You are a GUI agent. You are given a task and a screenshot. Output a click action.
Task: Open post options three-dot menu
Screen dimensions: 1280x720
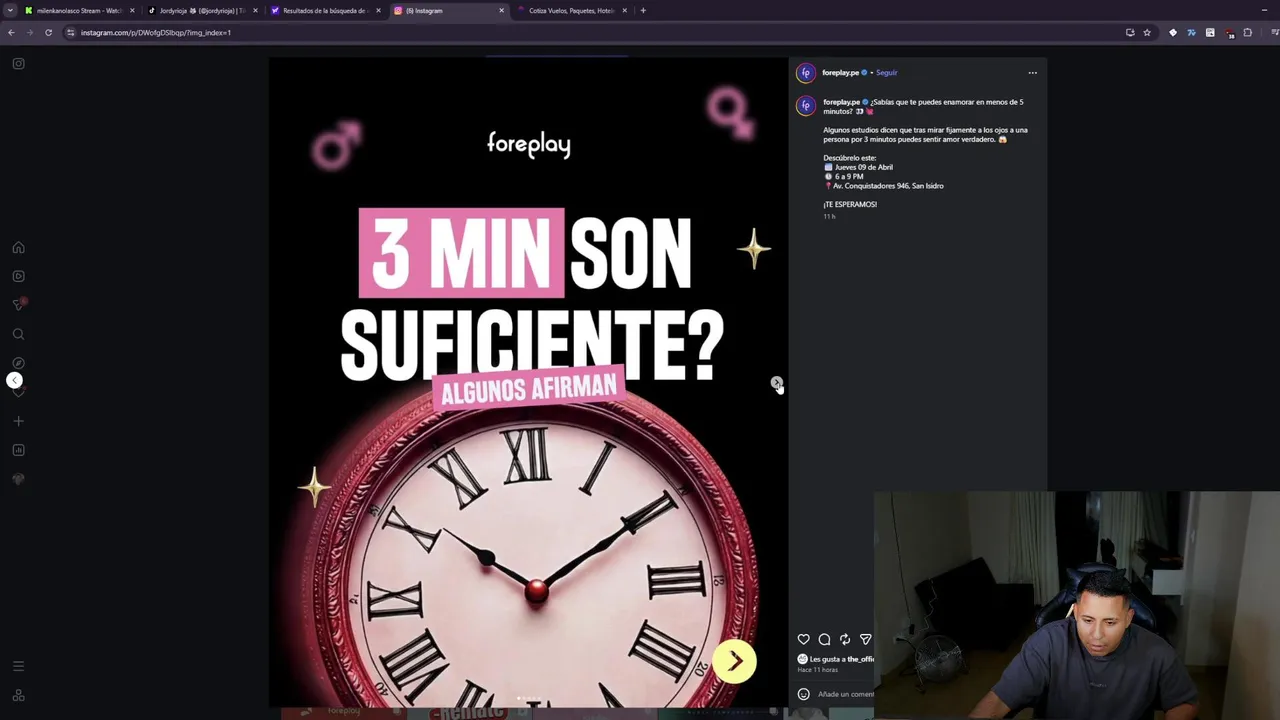click(1033, 72)
